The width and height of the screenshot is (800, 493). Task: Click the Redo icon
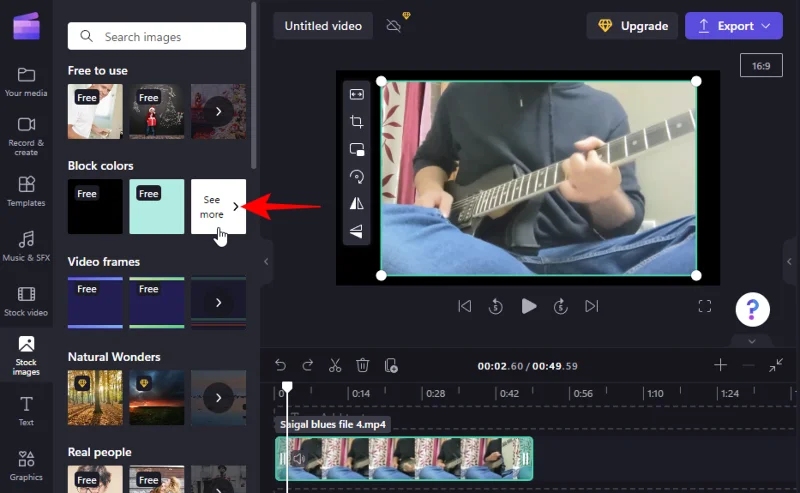pos(307,365)
